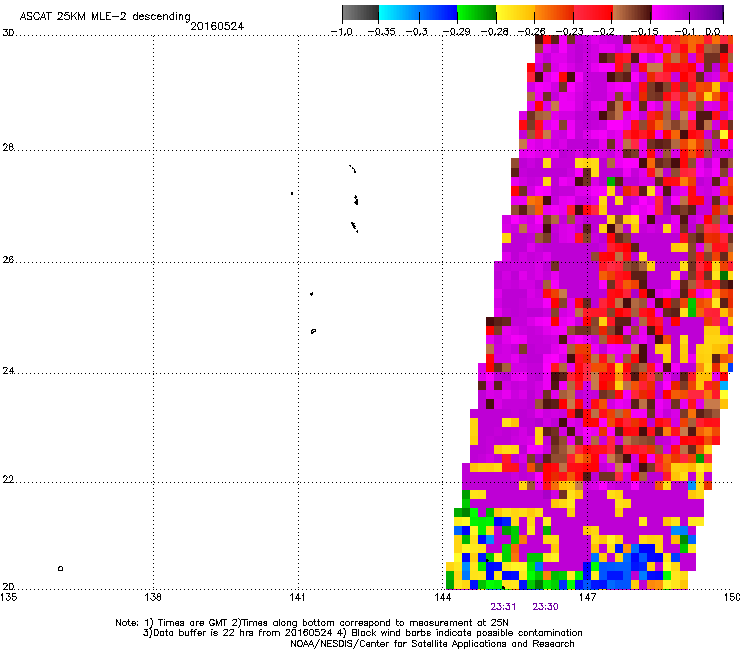Screen dimensions: 740x650
Task: Click the -0.28 color bar label
Action: [495, 32]
